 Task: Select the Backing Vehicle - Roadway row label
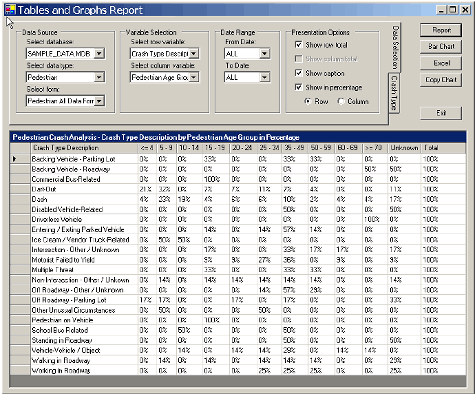pos(71,169)
